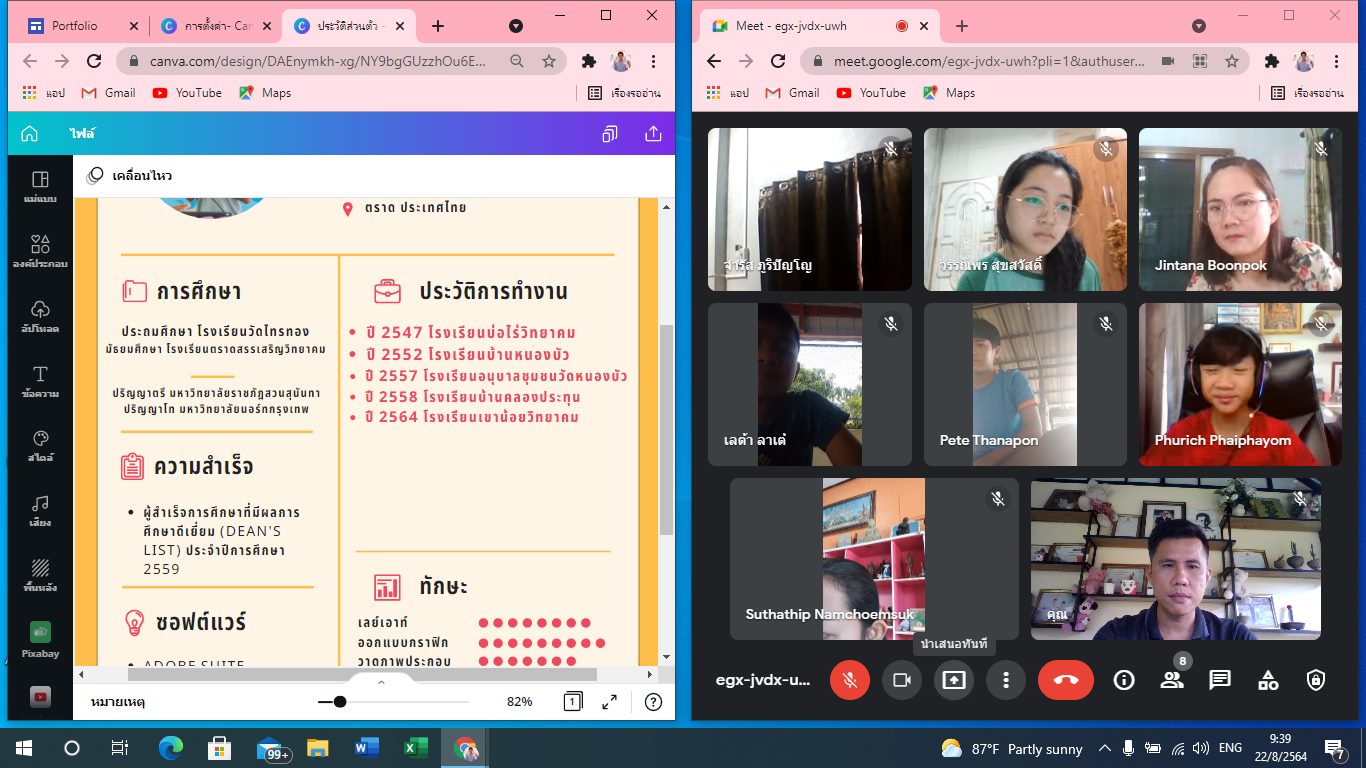Click the Canva share/export icon
This screenshot has width=1366, height=768.
pos(653,133)
